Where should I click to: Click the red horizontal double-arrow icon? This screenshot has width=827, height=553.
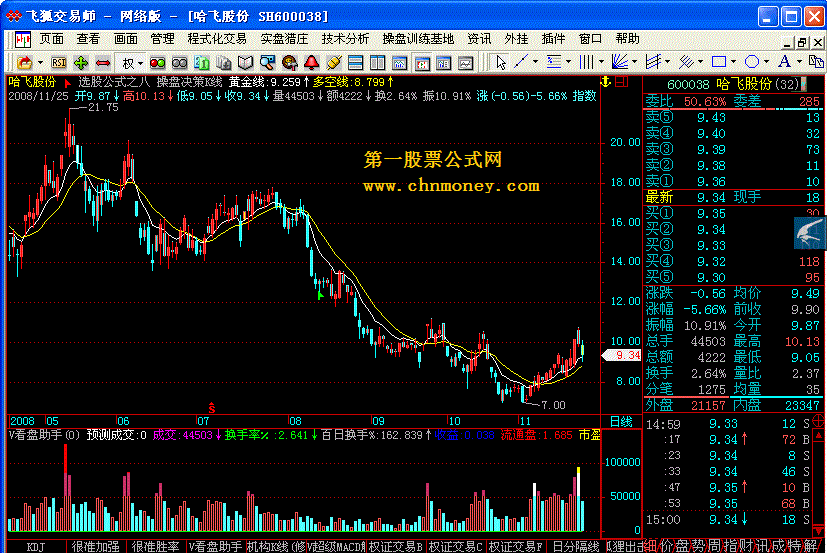(103, 63)
